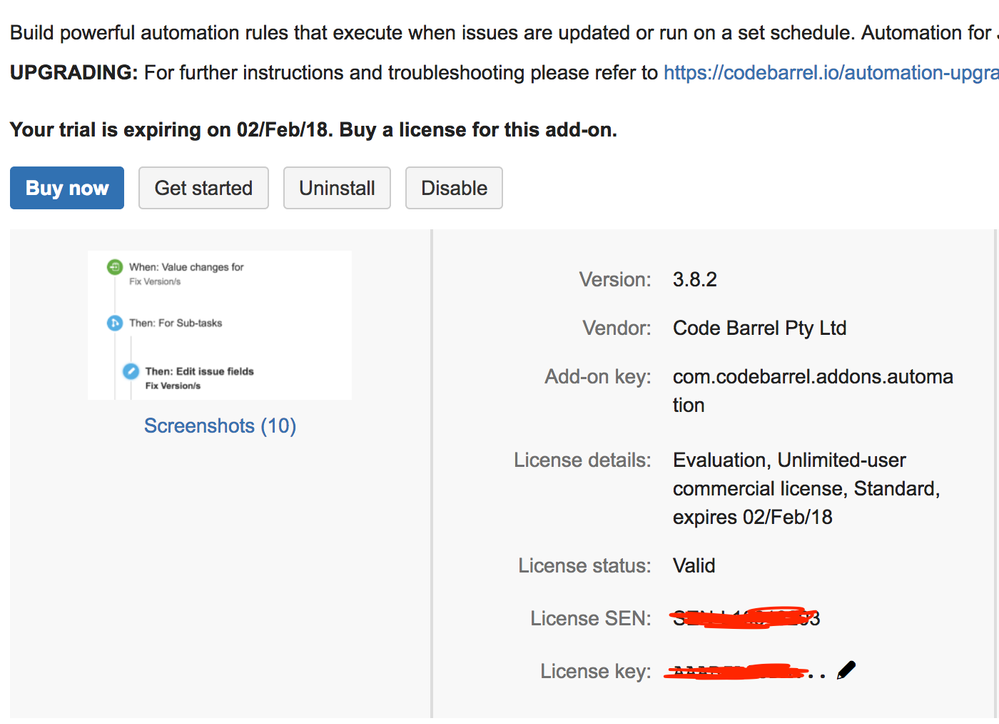
Task: Click the trial expiring on 02/Feb/18 notice
Action: pos(313,129)
